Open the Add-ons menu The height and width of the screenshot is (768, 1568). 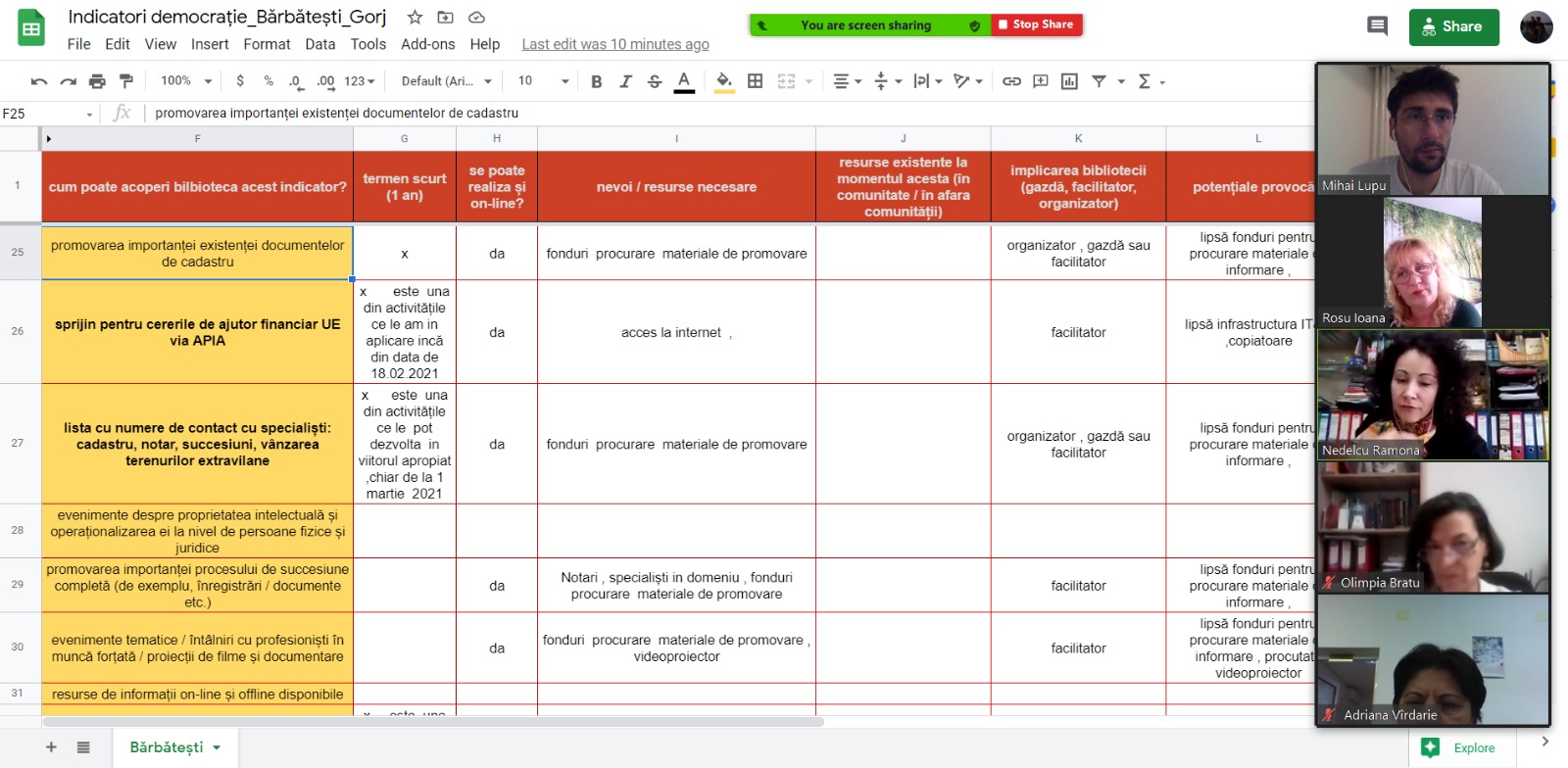[428, 44]
